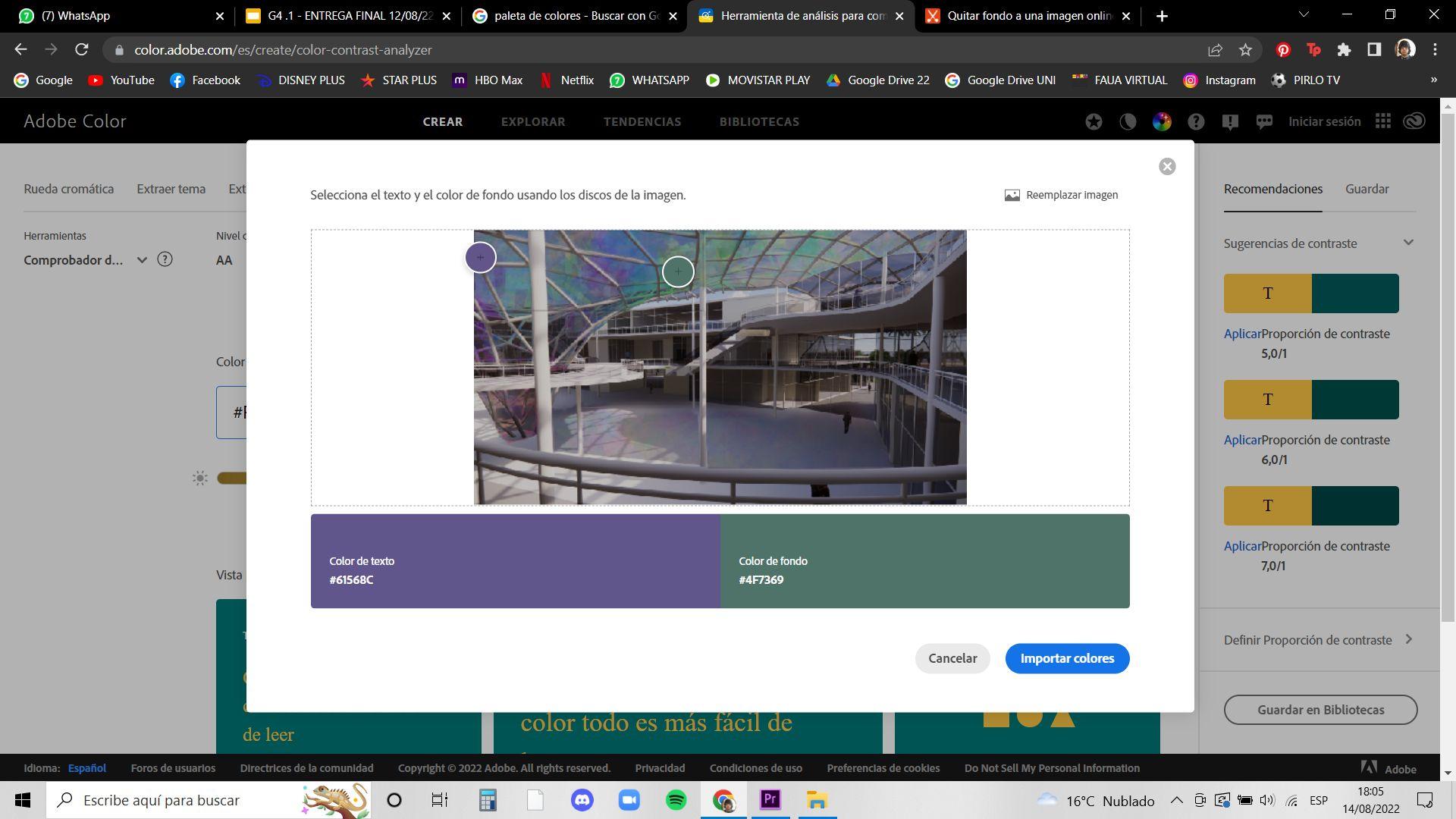Click Importar colores button

pos(1067,658)
